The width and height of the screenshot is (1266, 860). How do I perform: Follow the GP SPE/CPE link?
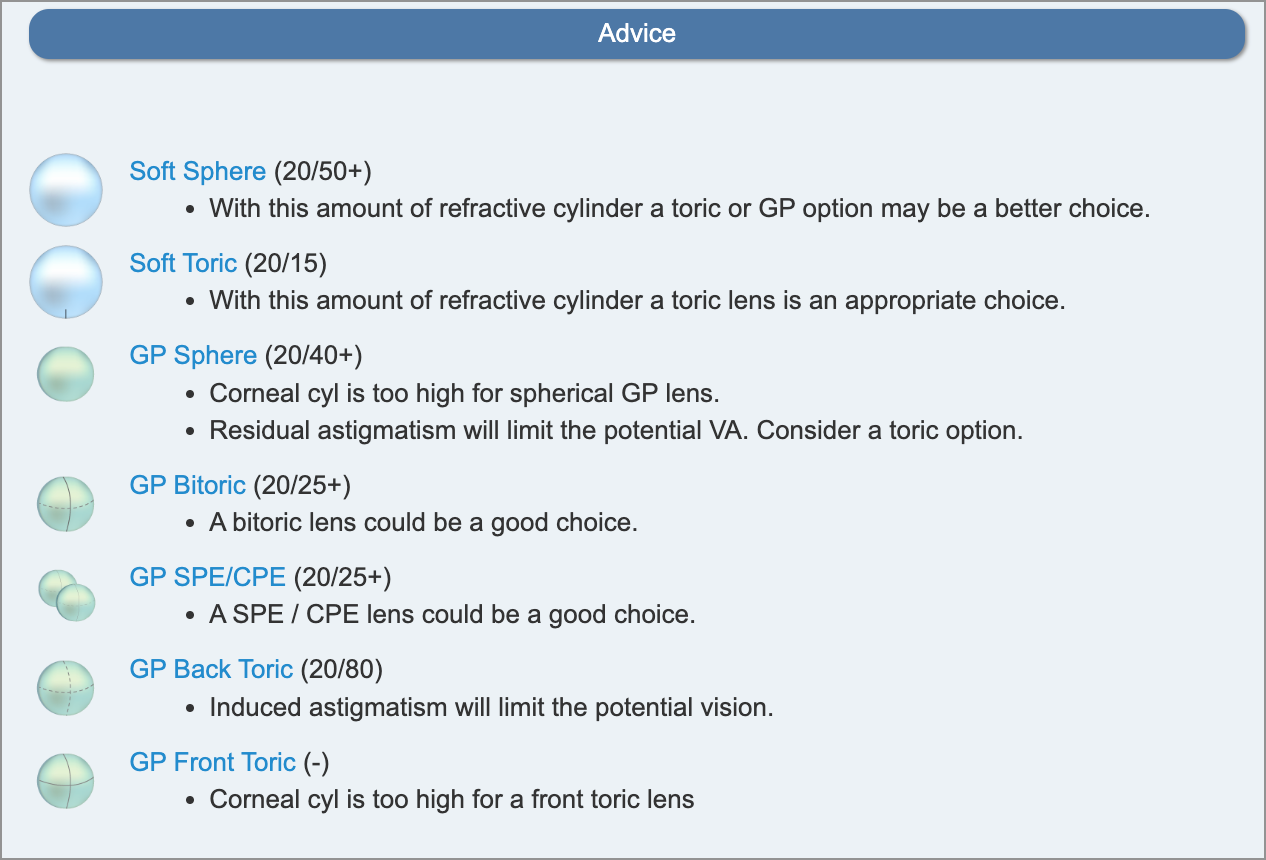click(207, 577)
